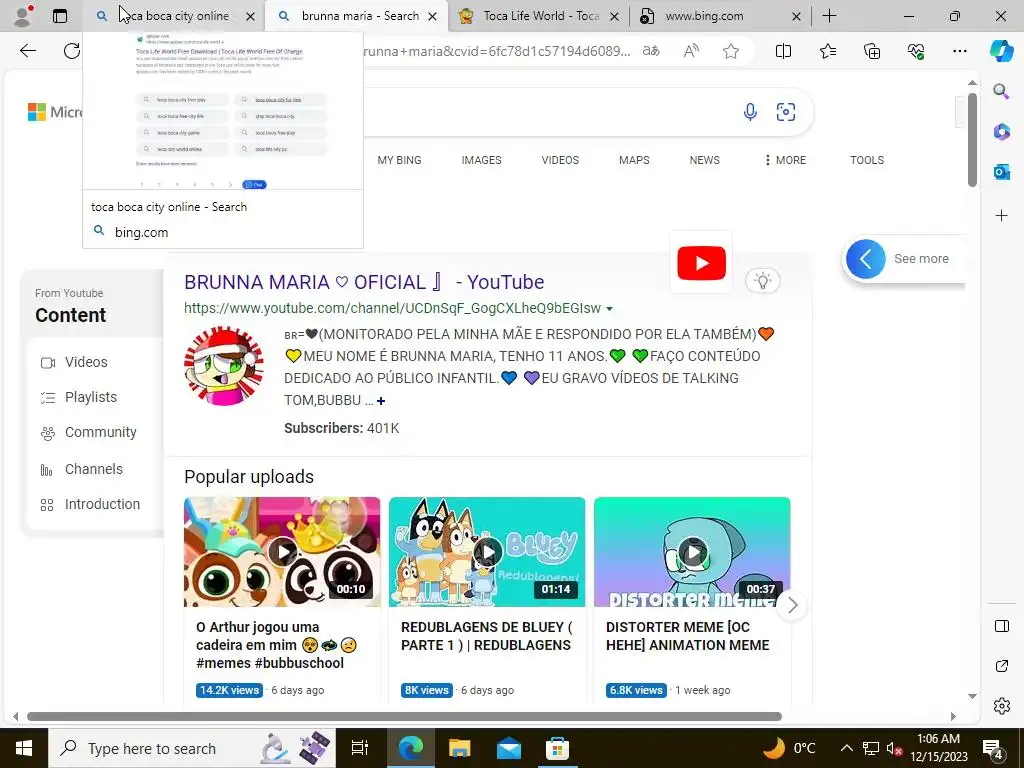
Task: Open Mail app from taskbar
Action: pos(509,748)
